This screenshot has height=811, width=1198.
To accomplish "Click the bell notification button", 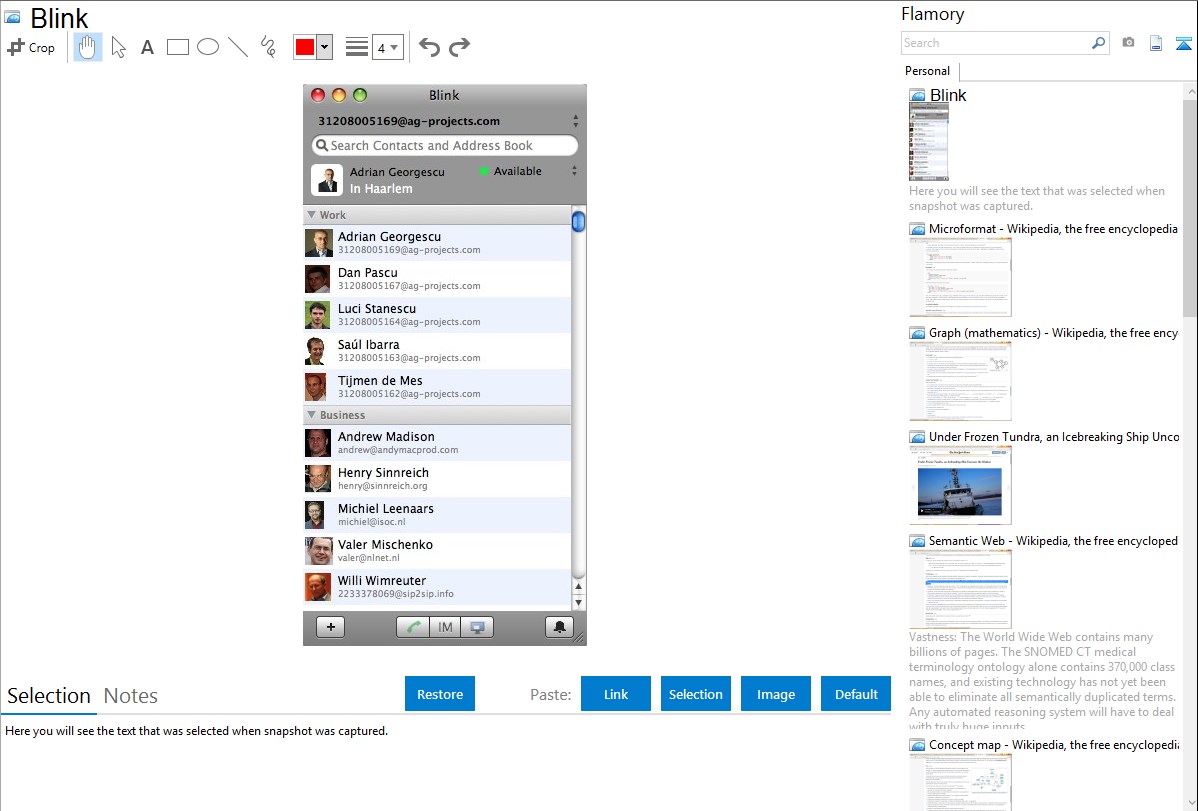I will click(559, 627).
